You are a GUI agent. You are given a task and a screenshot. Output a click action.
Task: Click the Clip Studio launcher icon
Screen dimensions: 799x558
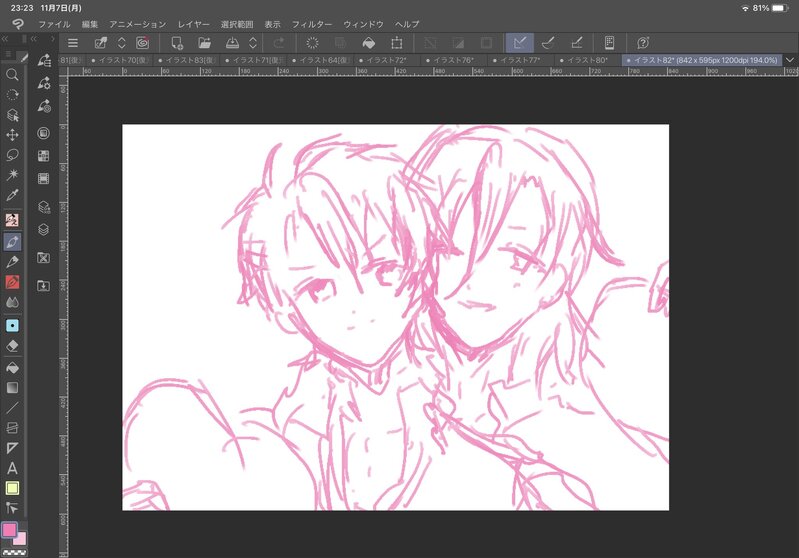coord(143,43)
